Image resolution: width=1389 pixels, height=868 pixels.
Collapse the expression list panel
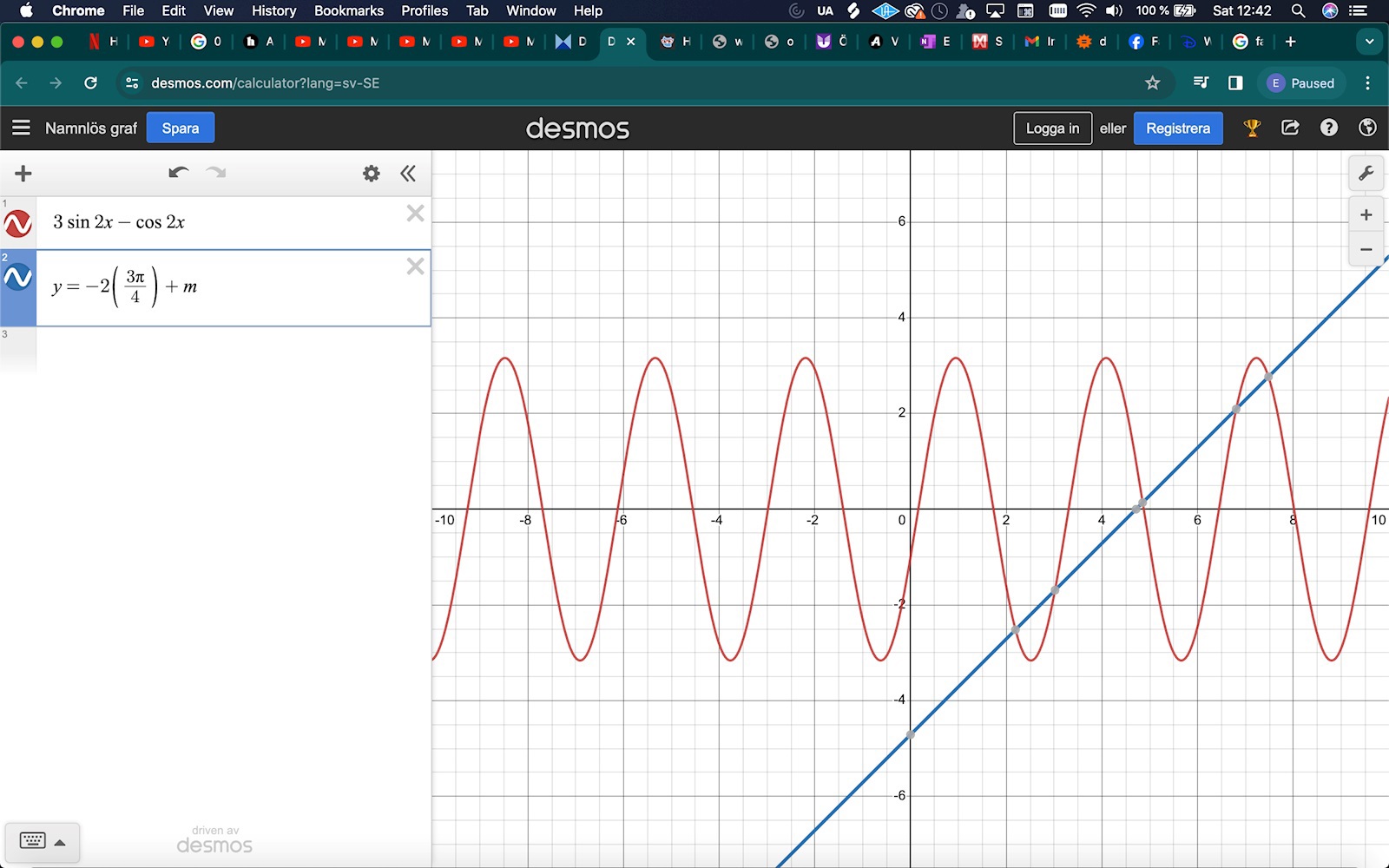[408, 173]
